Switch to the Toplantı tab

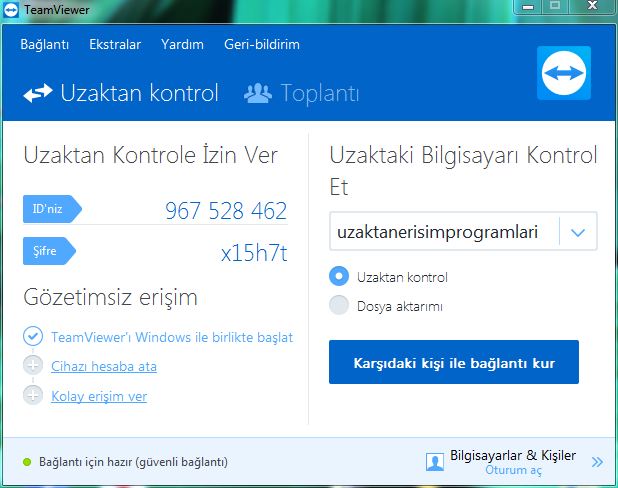[302, 93]
